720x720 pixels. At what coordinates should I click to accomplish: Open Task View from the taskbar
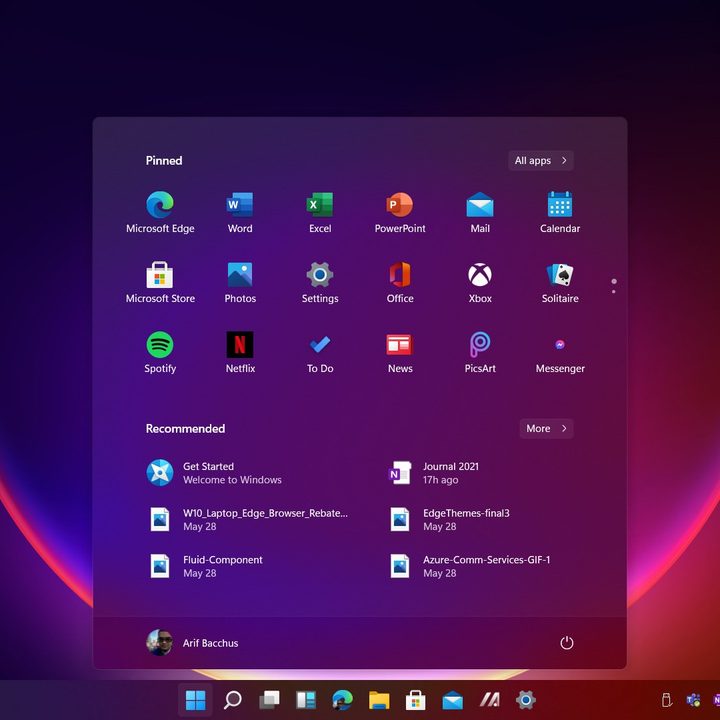tap(269, 700)
